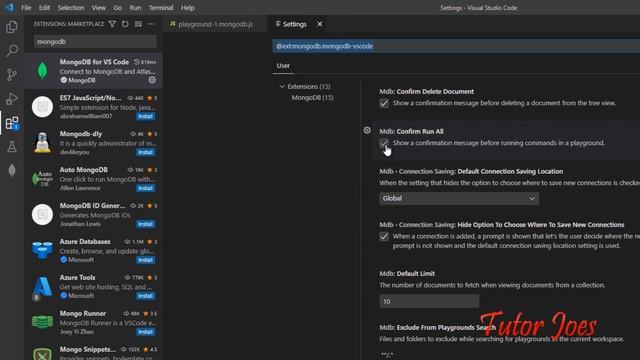Click the Mongodb-dly extension icon

click(42, 142)
